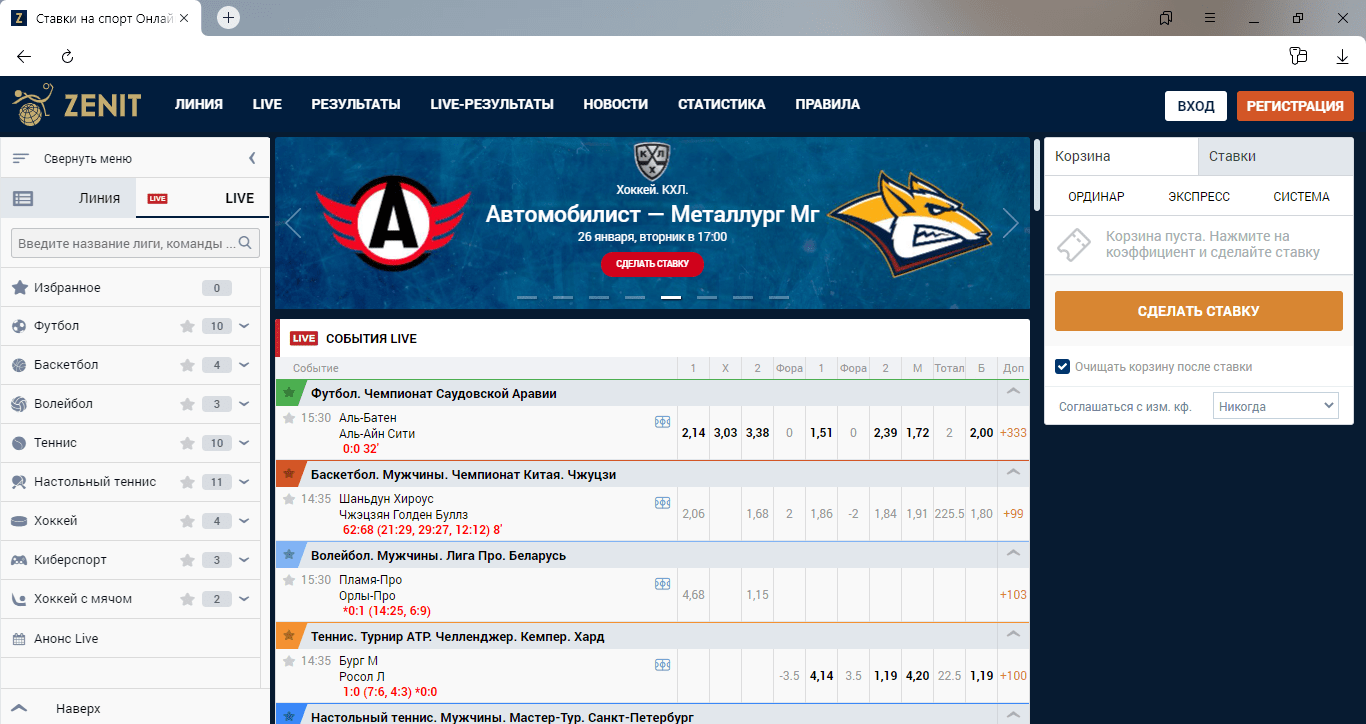1366x724 pixels.
Task: Toggle Очищать корзину после ставки checkbox
Action: 1063,367
